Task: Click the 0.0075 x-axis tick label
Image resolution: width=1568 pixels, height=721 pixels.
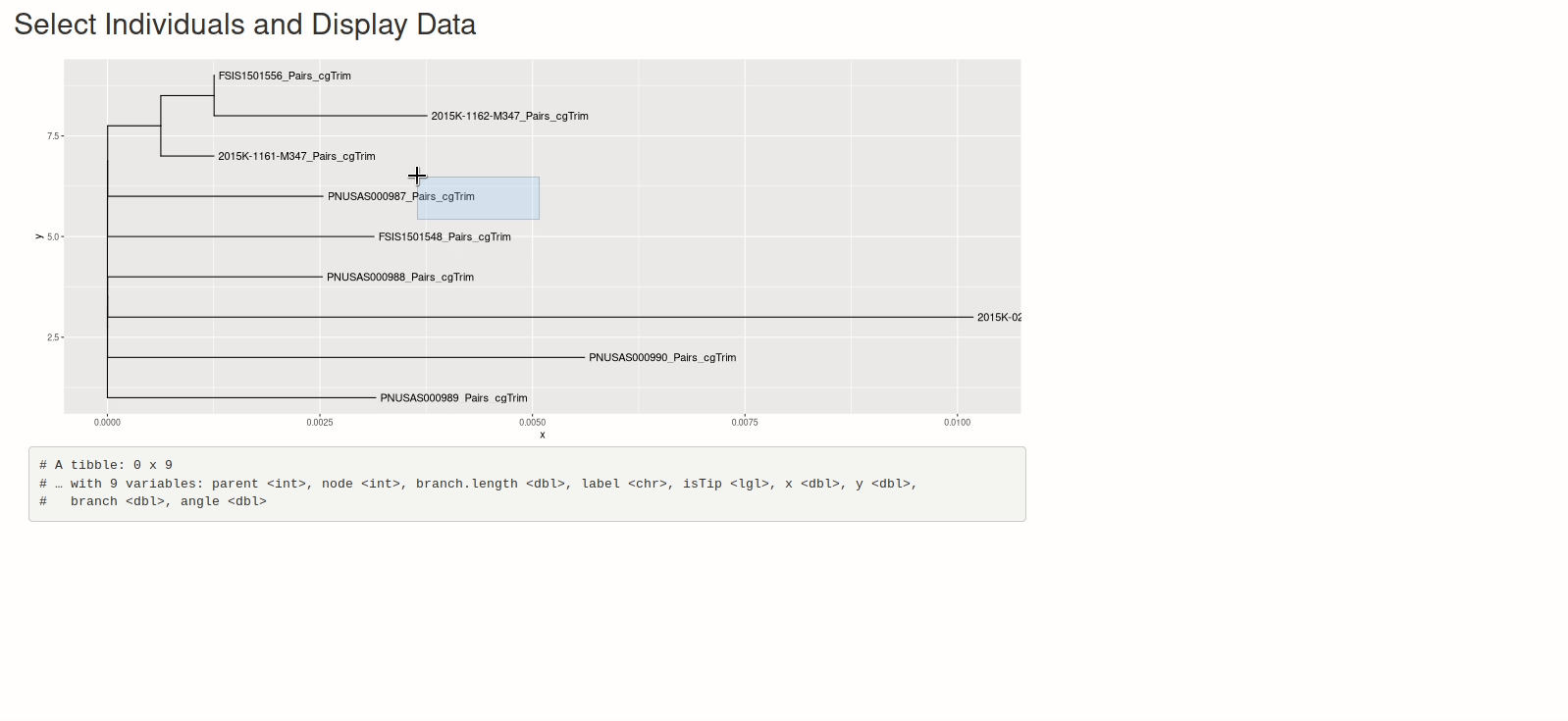Action: point(745,423)
